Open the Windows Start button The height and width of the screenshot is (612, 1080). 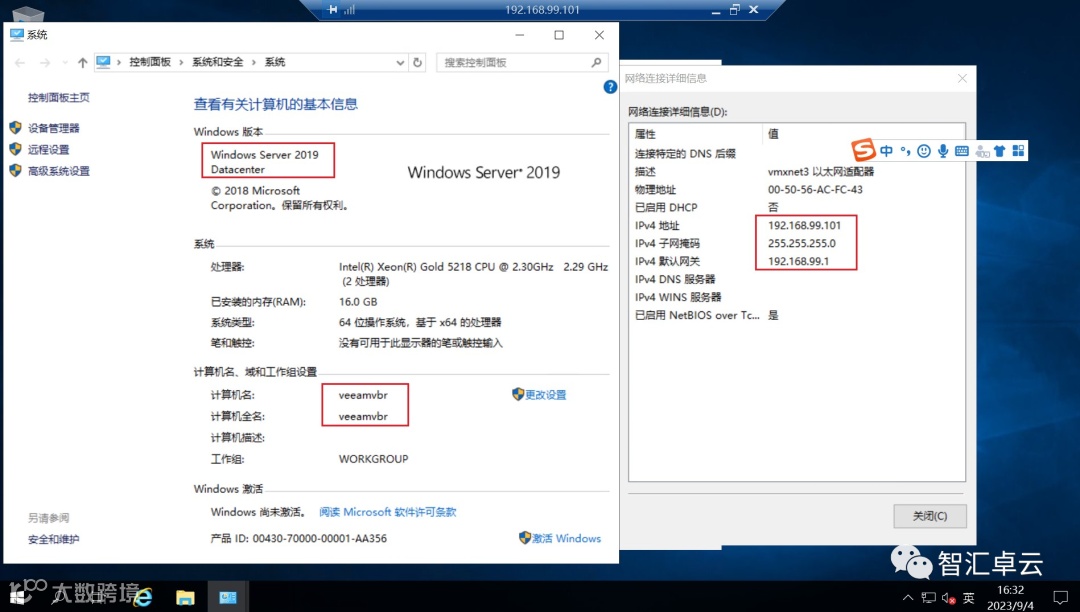click(x=17, y=596)
